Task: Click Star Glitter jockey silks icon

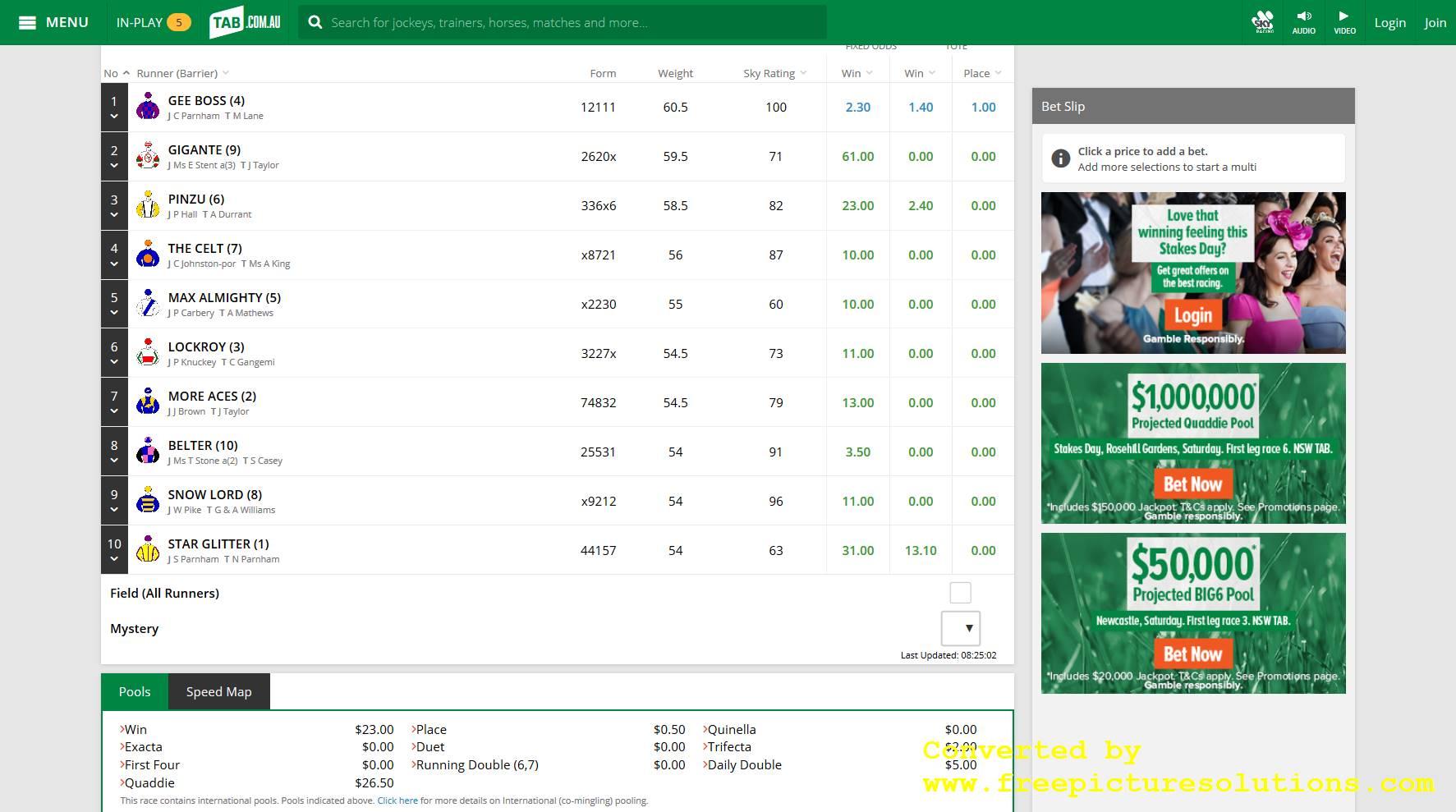Action: point(148,550)
